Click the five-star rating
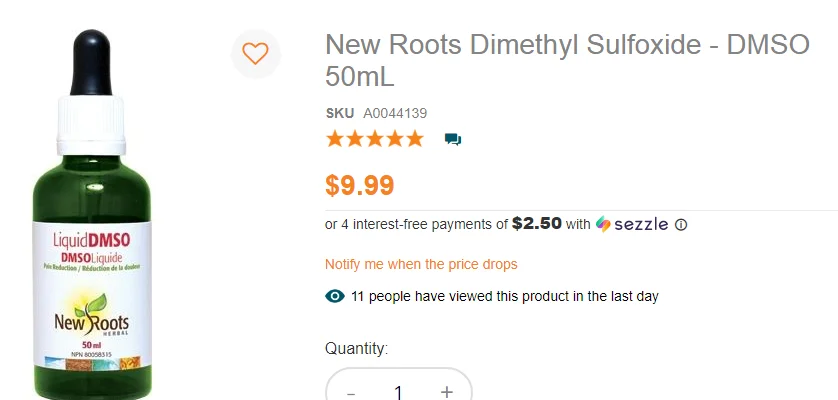This screenshot has width=838, height=400. point(375,139)
